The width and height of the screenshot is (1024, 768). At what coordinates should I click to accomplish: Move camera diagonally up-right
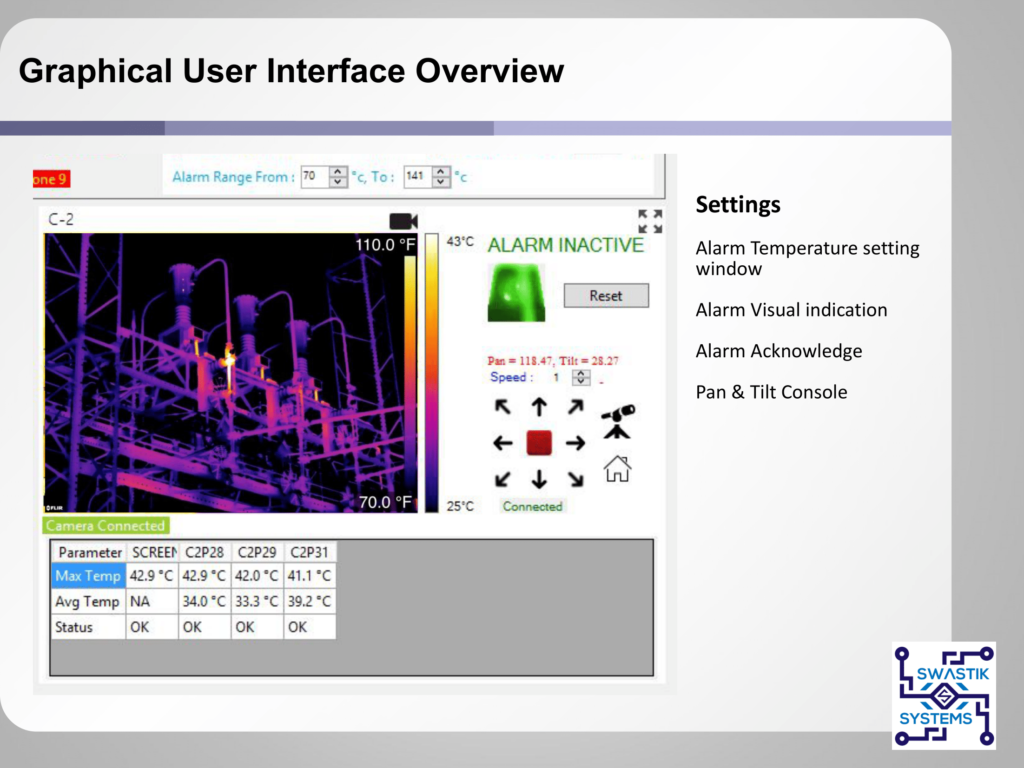tap(575, 407)
